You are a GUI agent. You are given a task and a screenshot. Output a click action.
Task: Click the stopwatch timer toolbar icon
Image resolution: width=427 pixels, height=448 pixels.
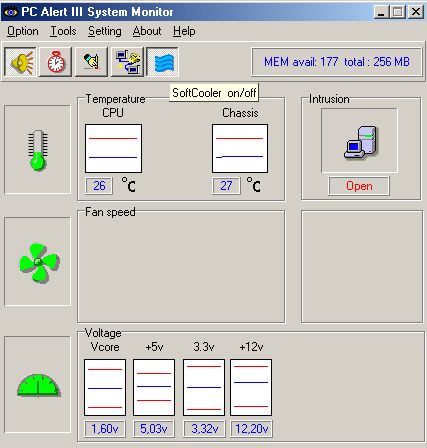pyautogui.click(x=56, y=62)
